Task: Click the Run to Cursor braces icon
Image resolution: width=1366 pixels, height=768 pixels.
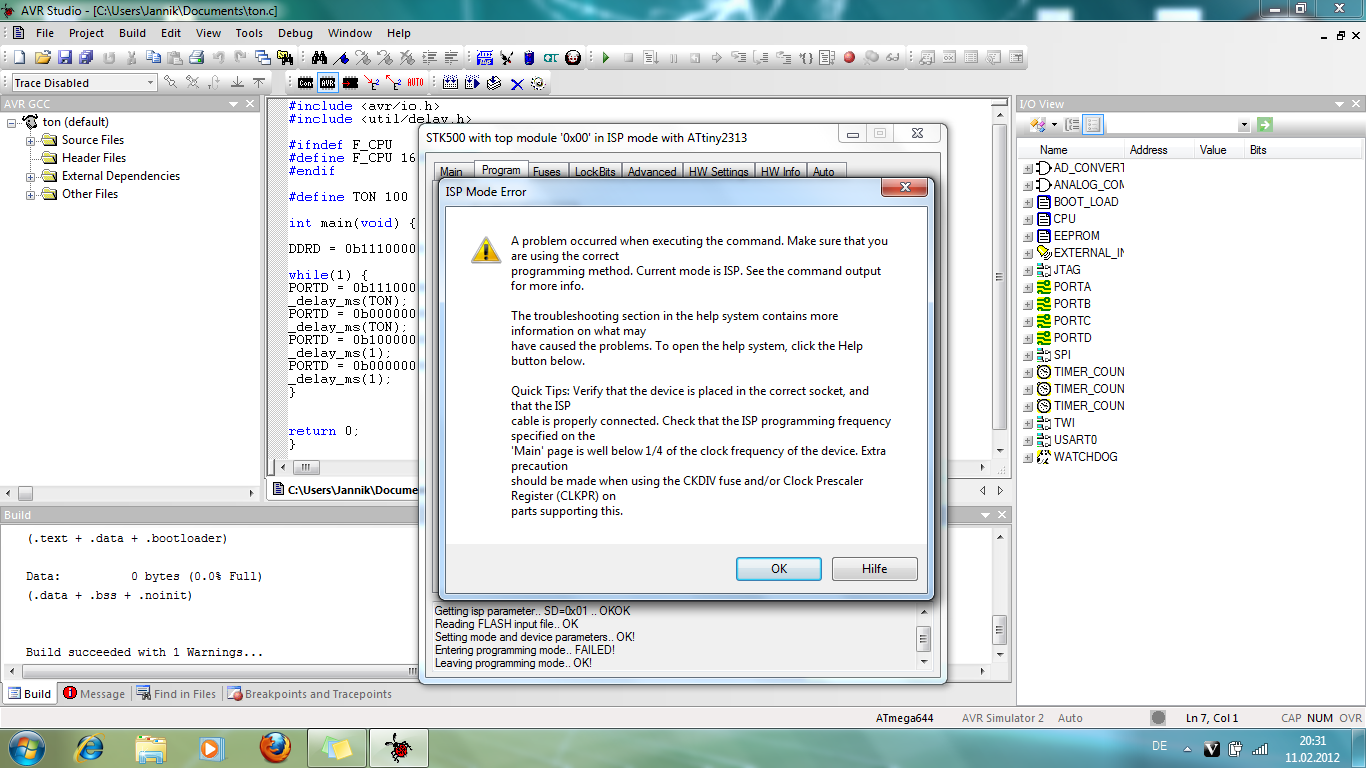Action: tap(806, 57)
